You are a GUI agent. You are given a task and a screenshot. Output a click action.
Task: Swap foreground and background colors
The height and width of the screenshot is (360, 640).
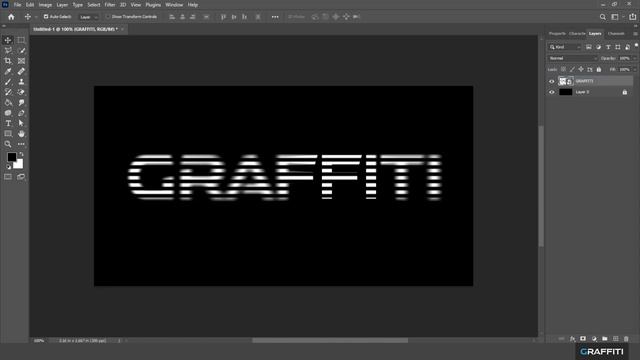coord(21,154)
